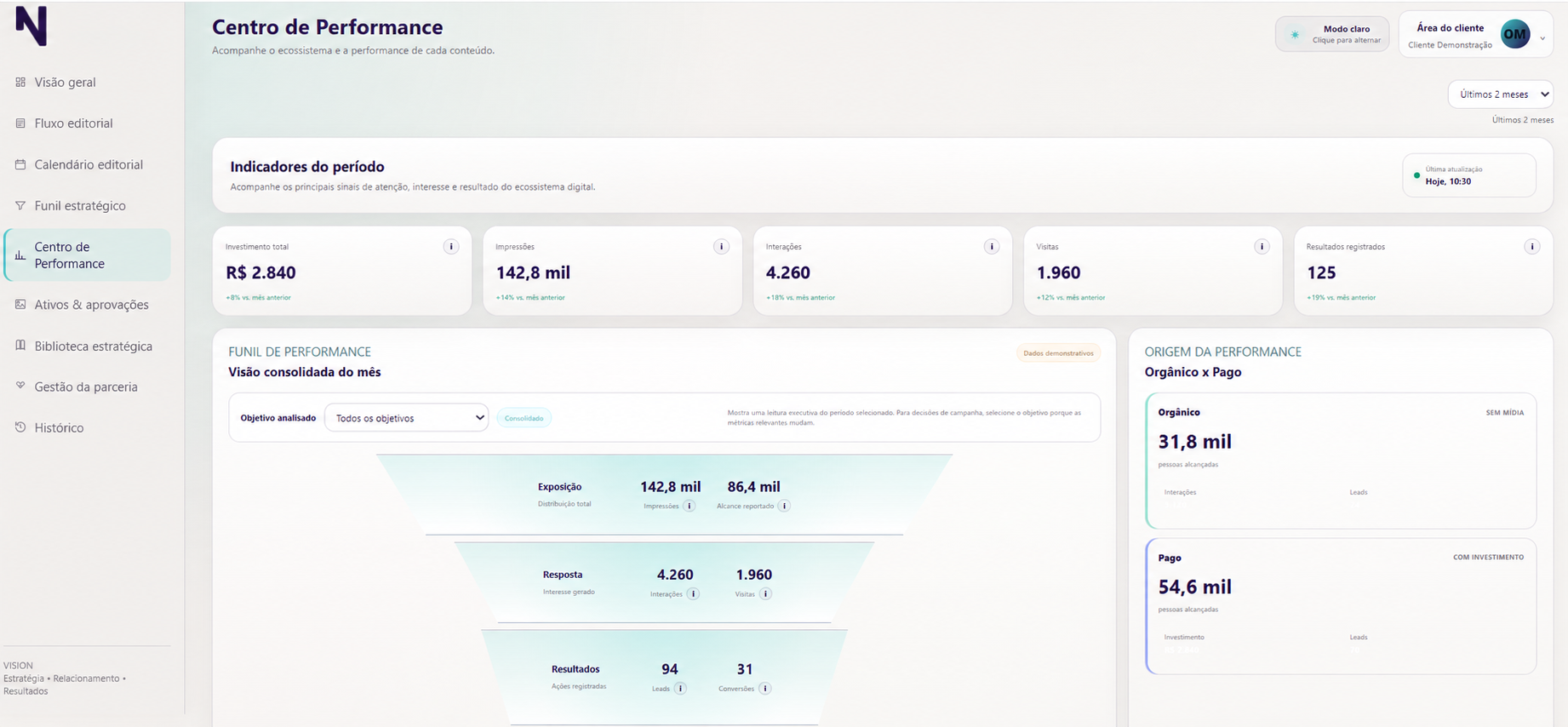Click the 31,8 mil organic reach value

(x=1194, y=442)
